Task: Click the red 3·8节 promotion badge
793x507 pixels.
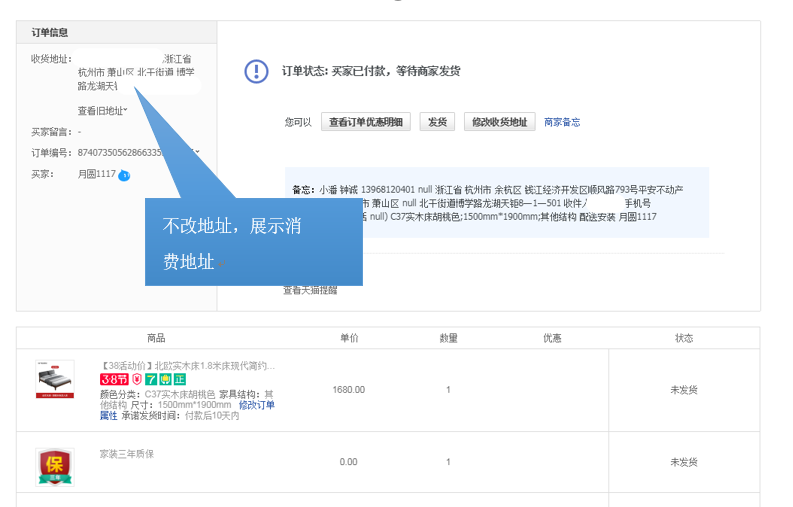Action: point(114,379)
